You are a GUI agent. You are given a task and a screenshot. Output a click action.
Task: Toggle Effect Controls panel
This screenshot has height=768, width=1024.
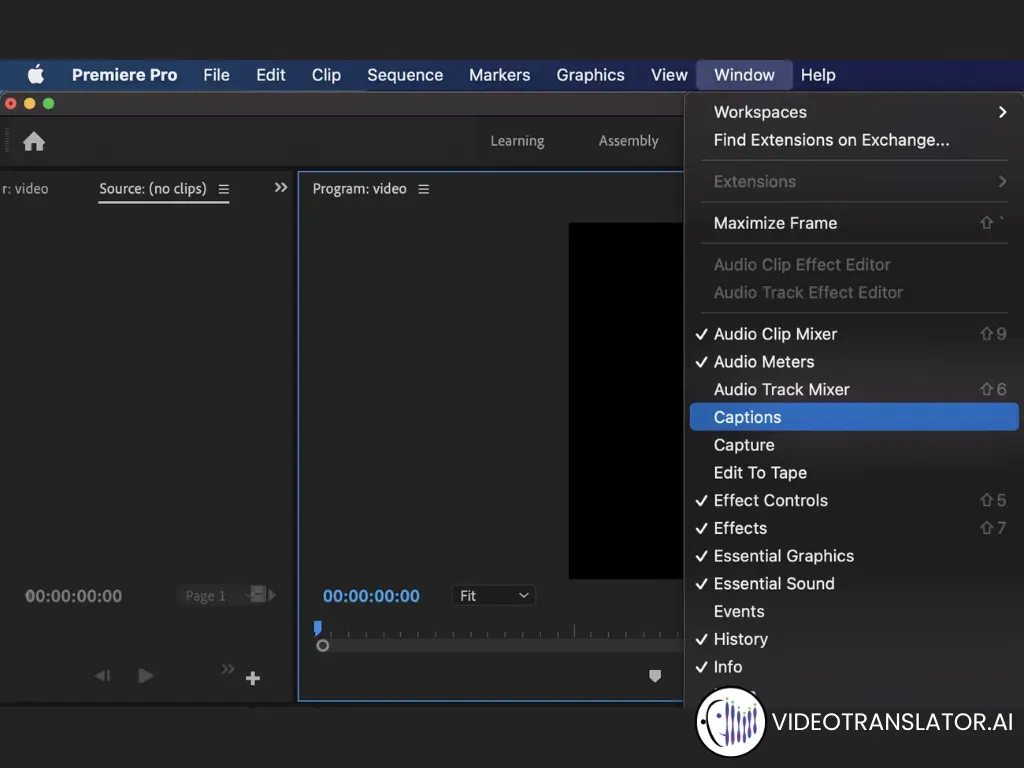[x=854, y=500]
